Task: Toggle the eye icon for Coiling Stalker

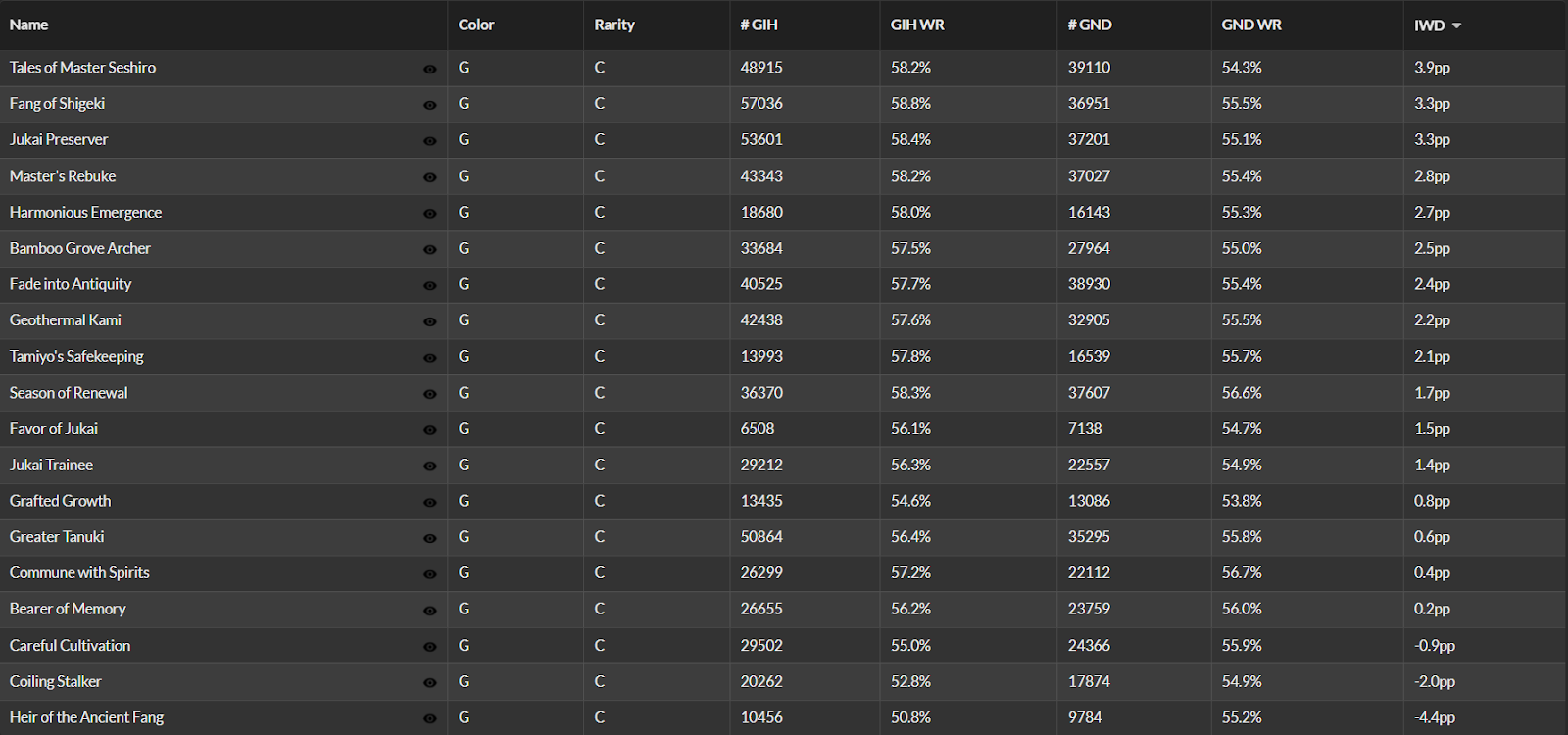Action: 429,683
